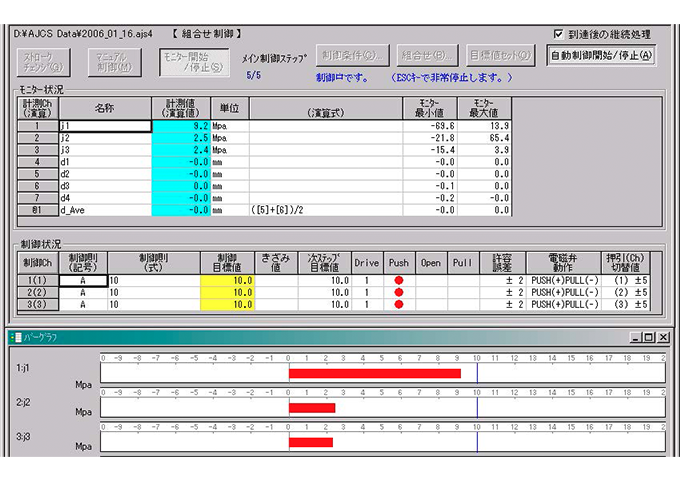Maximize the バーグラフ window
This screenshot has width=680, height=480.
click(649, 337)
